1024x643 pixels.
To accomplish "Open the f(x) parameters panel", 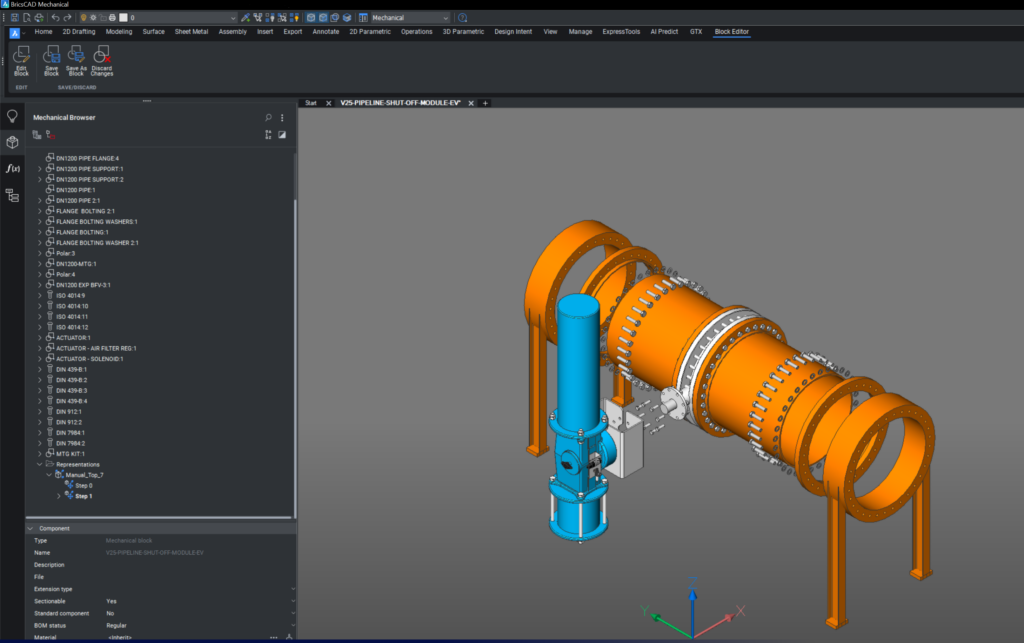I will (x=12, y=168).
